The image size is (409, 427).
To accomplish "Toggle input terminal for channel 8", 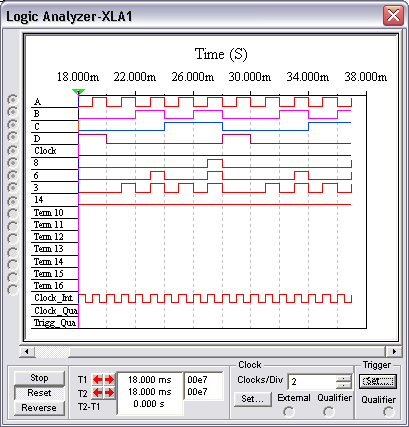I will (13, 162).
